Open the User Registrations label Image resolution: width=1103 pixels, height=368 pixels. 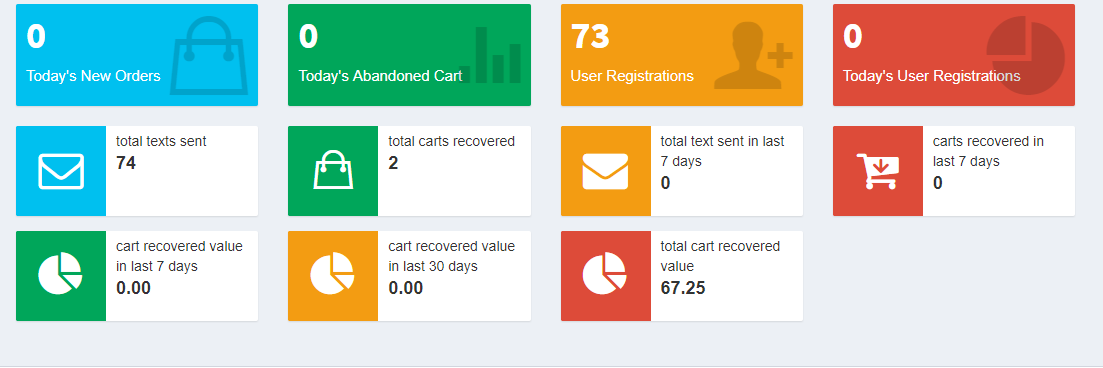pos(632,76)
